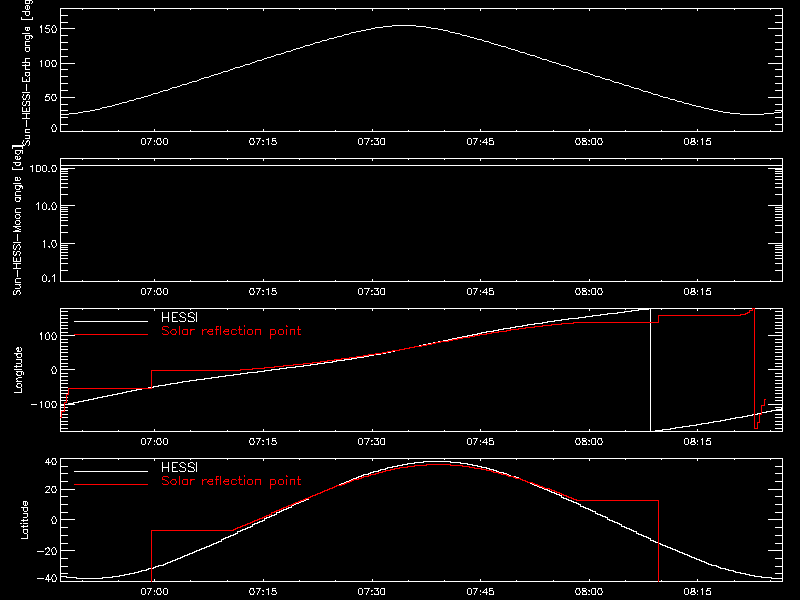
Task: Click 07:45 label under Longitude plot
Action: pos(480,442)
